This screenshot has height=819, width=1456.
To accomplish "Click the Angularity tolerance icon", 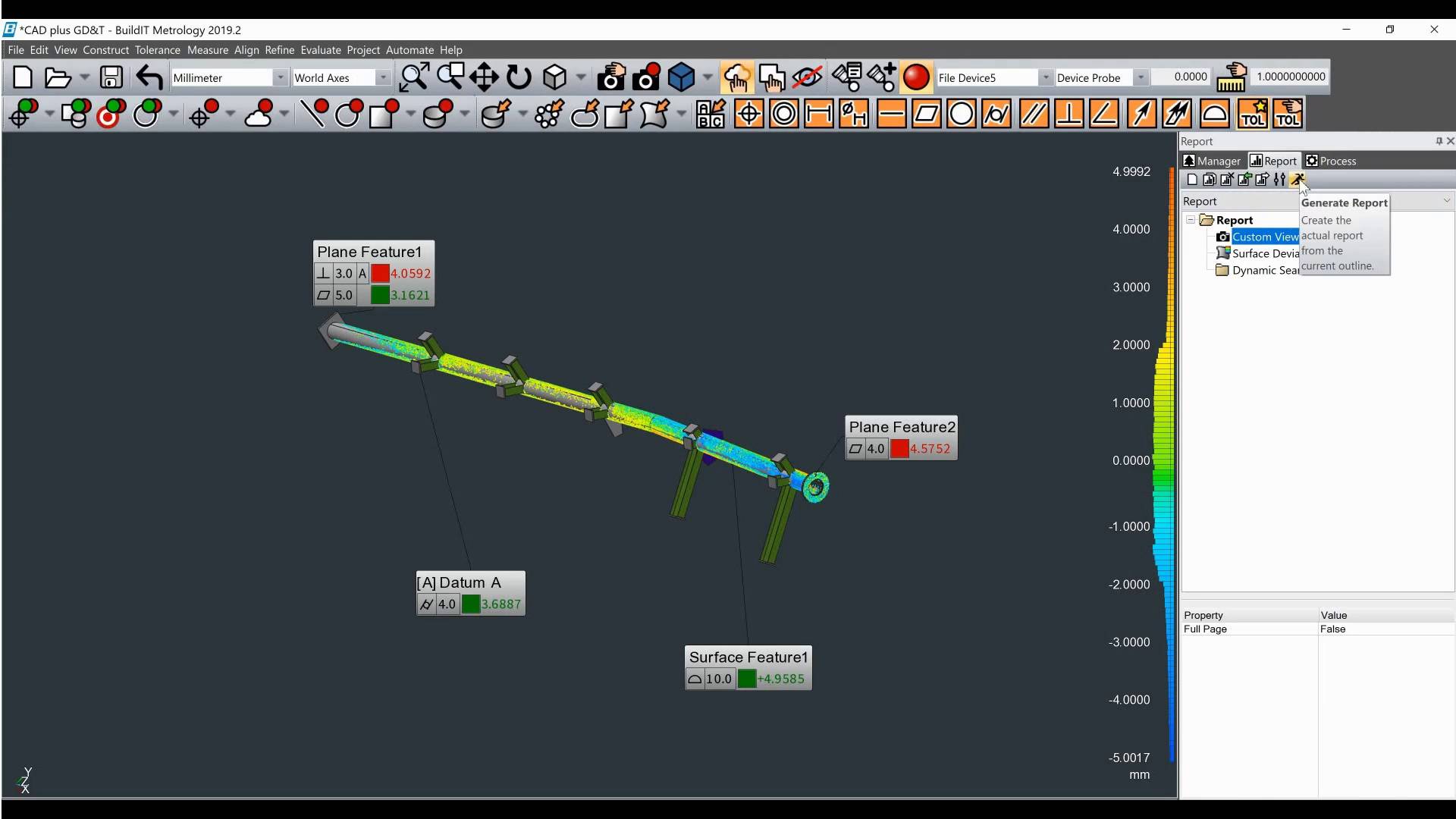I will 1104,115.
